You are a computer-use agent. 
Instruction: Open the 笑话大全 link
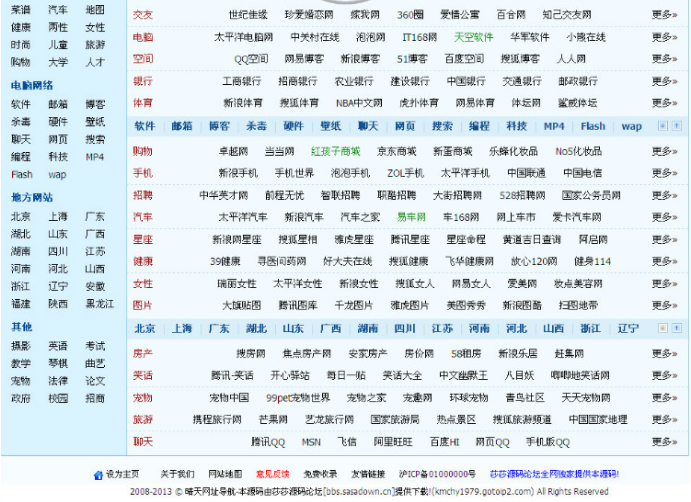click(x=402, y=376)
